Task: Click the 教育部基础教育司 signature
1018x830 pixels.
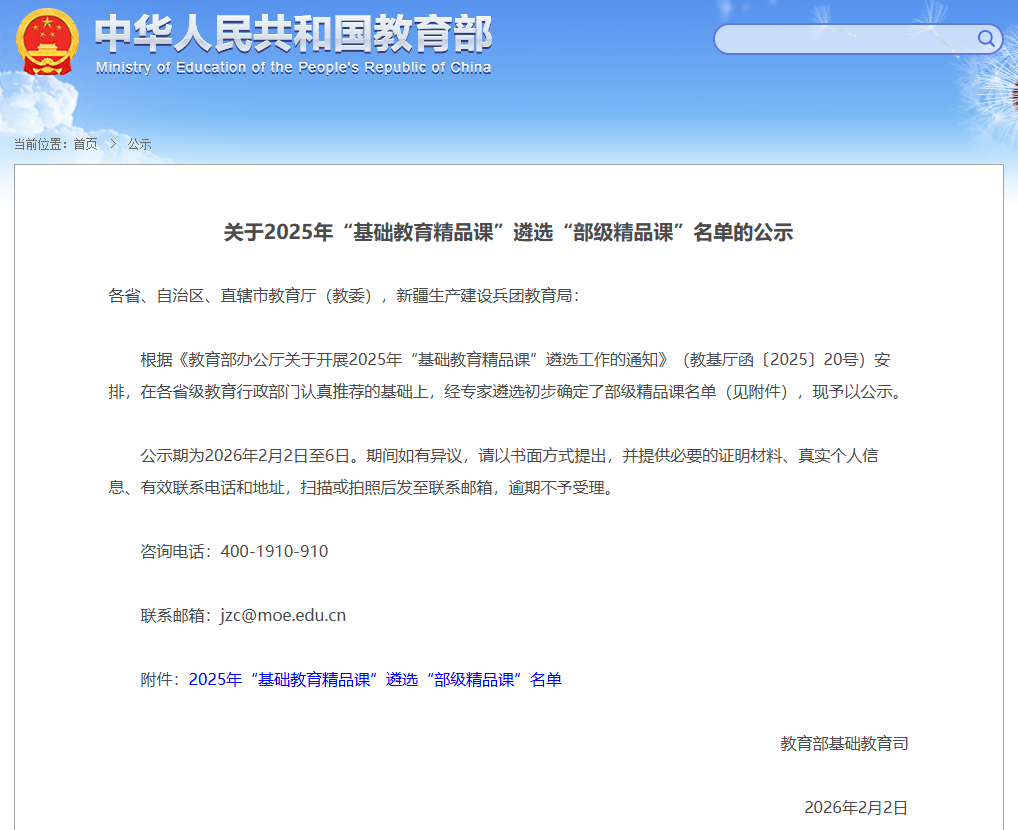Action: [x=844, y=744]
